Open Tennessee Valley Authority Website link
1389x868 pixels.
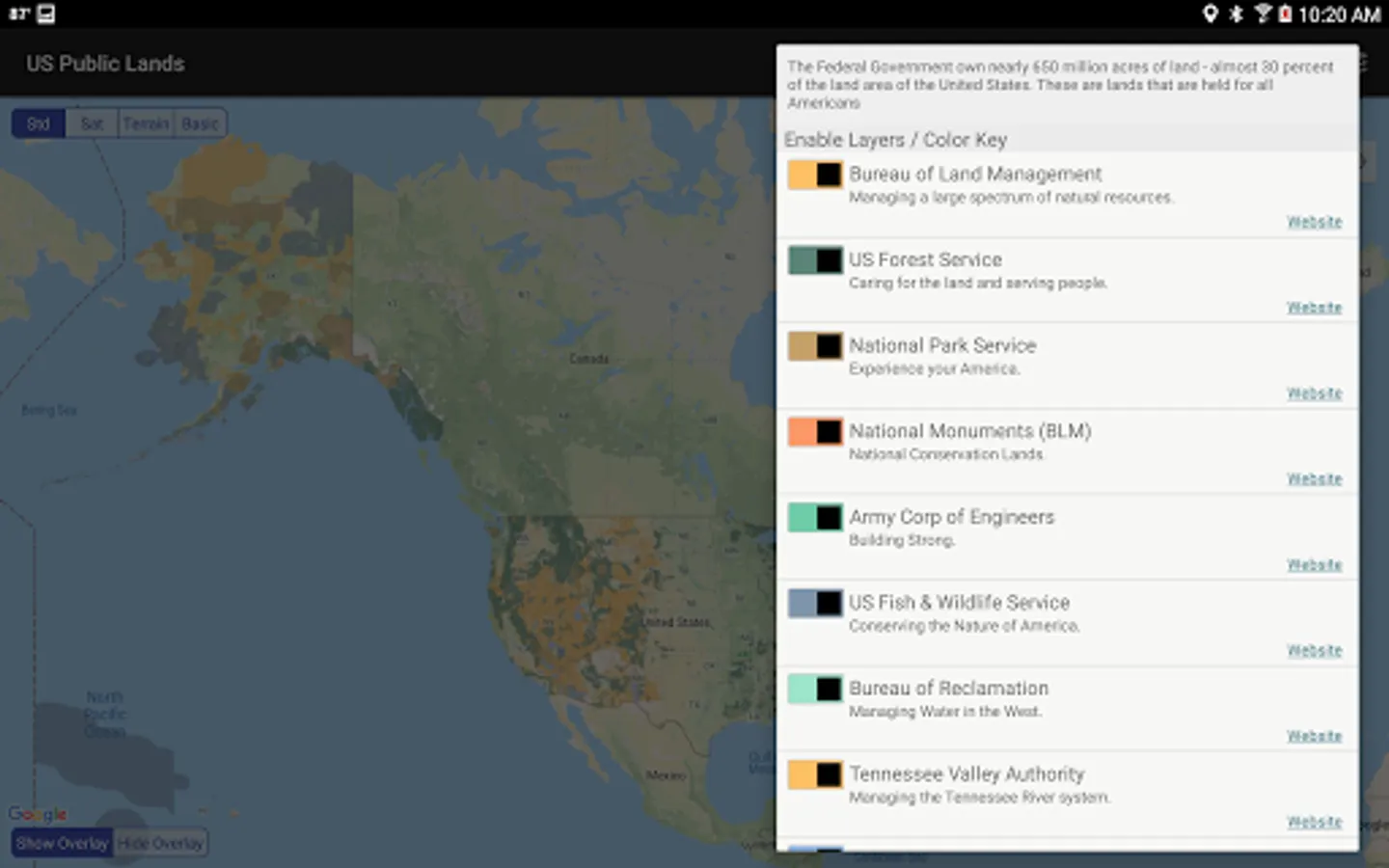1314,822
